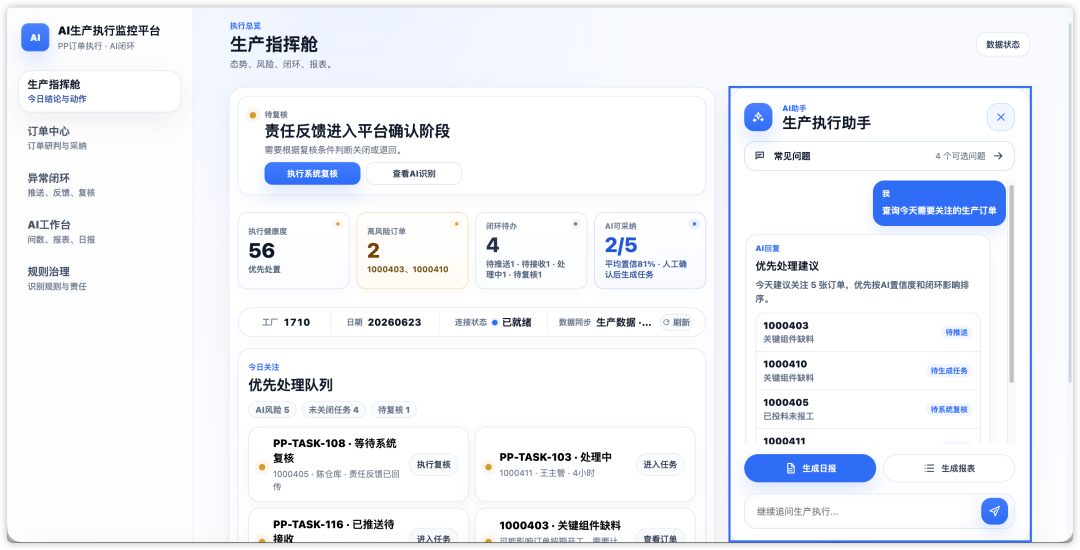Click the AI assistant chat scrollbar
Viewport: 1080px width, 550px height.
[x=1011, y=283]
